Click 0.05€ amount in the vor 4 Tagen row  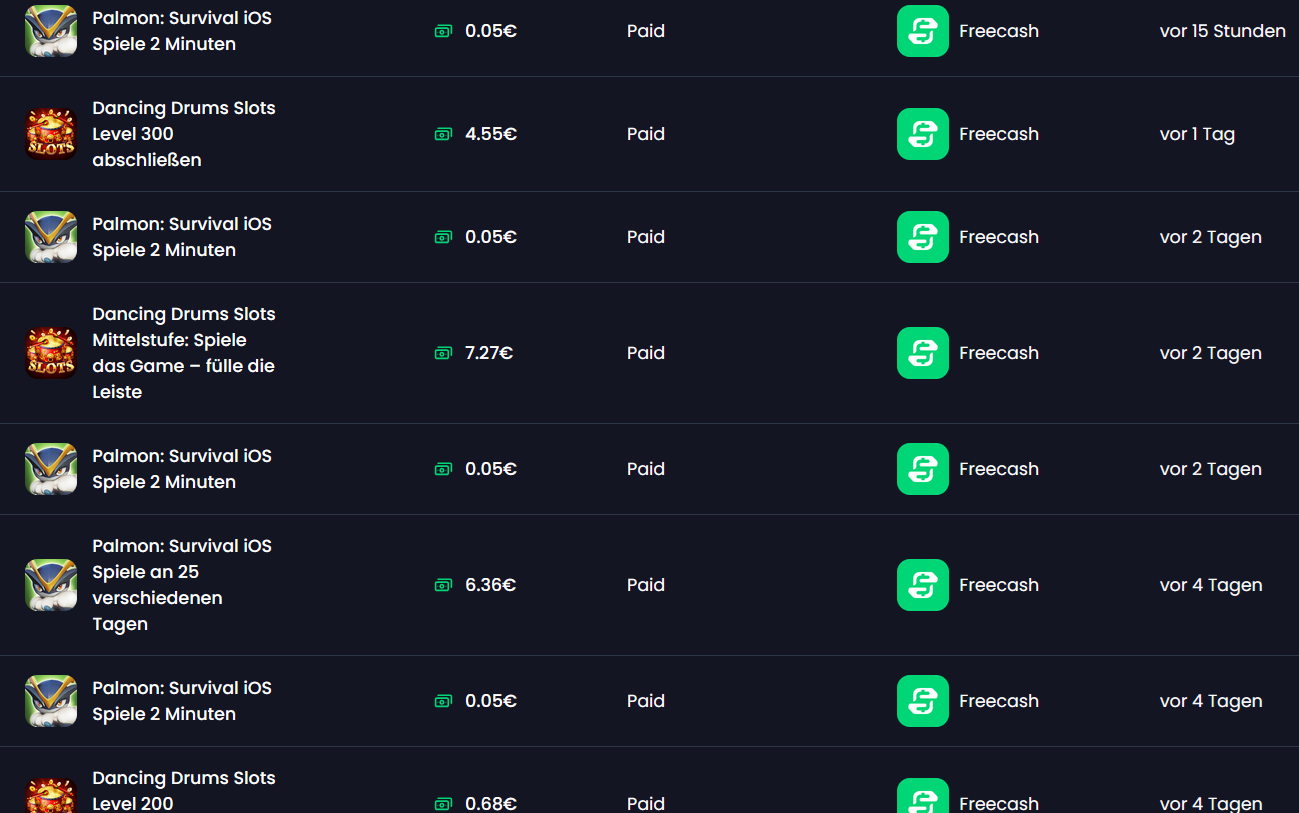(491, 701)
